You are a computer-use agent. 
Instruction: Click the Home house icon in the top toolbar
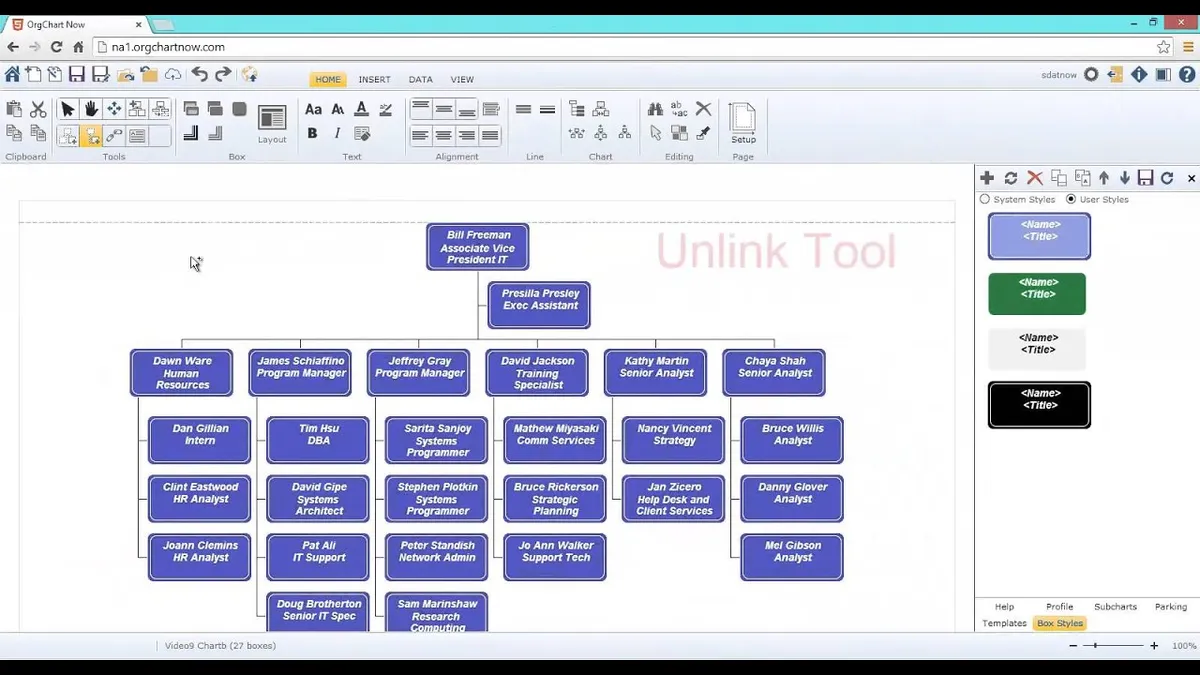12,74
